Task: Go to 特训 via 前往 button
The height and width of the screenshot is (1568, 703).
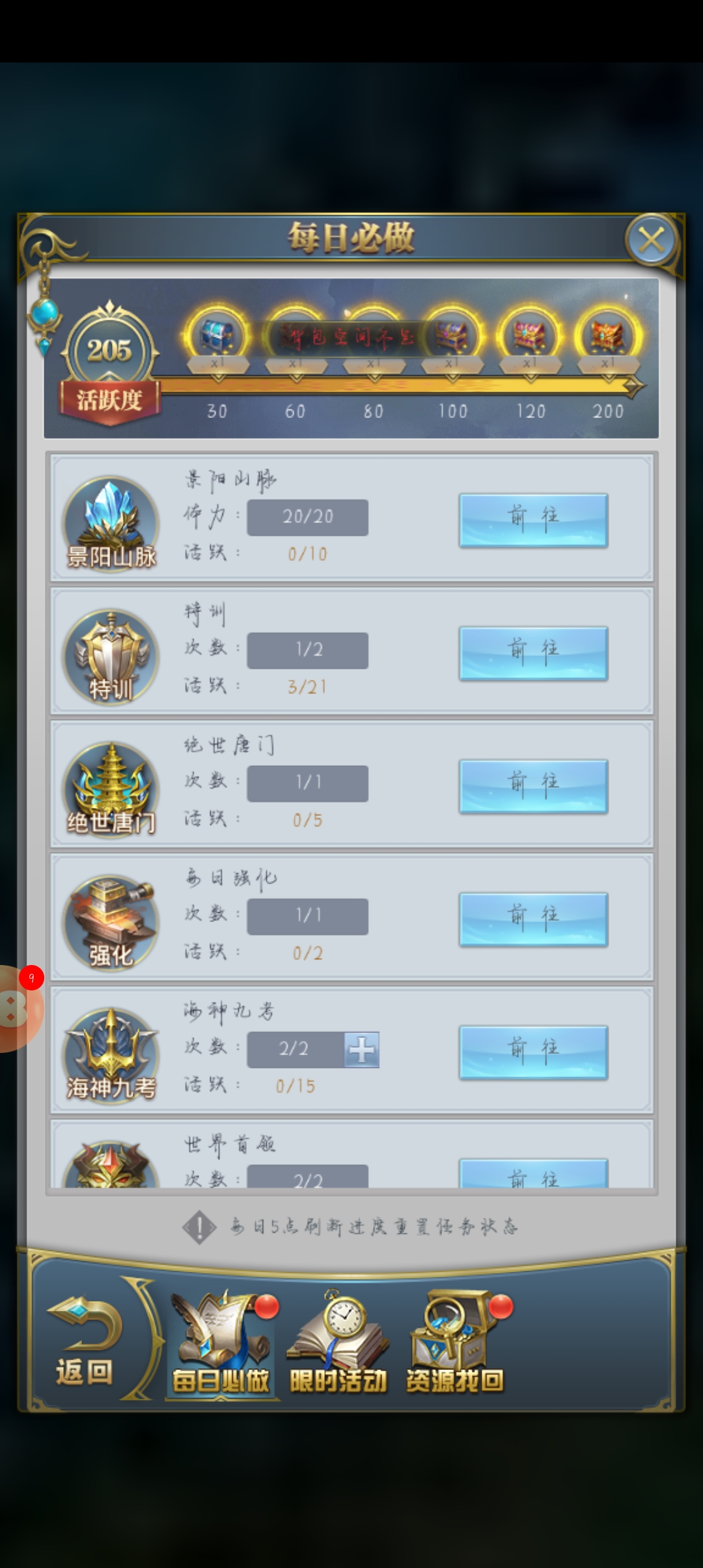Action: click(534, 653)
